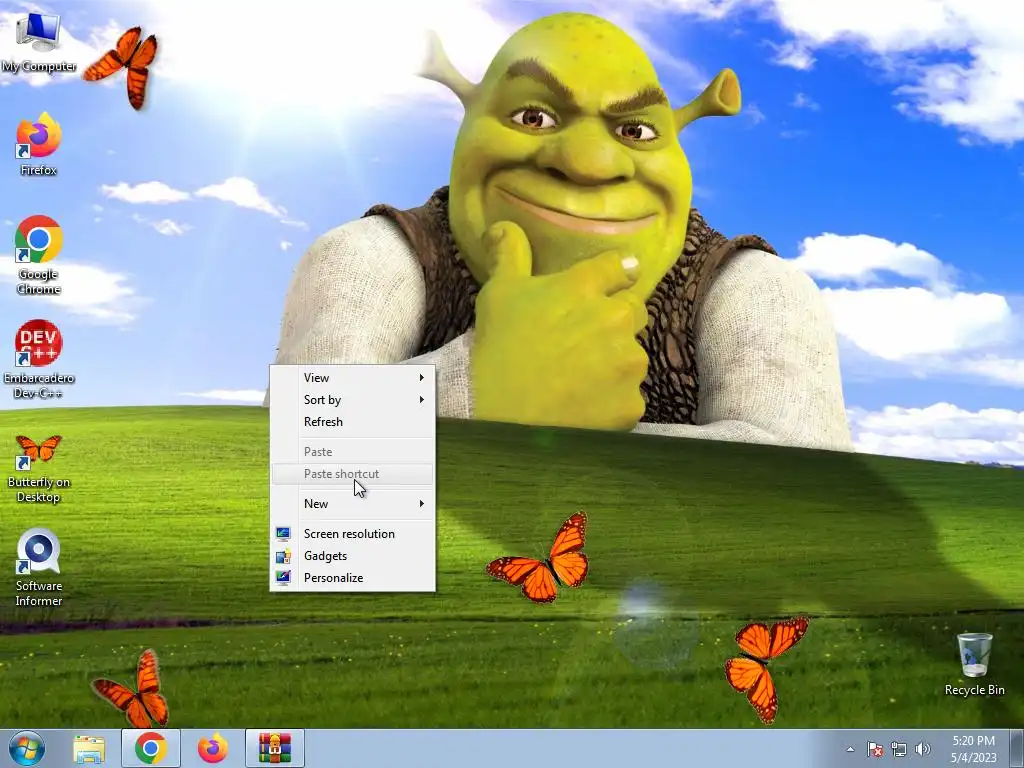Click the butterfly above the Start button

point(132,688)
